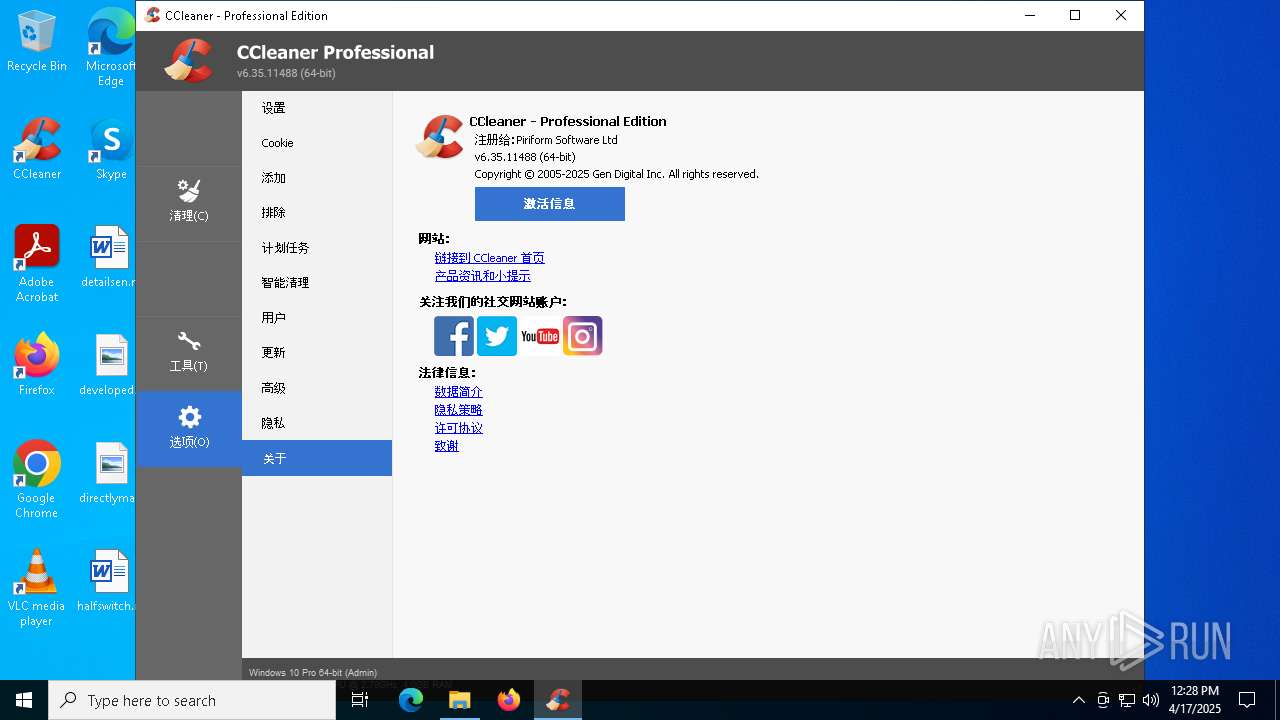Open Task View on the taskbar
Image resolution: width=1280 pixels, height=720 pixels.
point(361,700)
